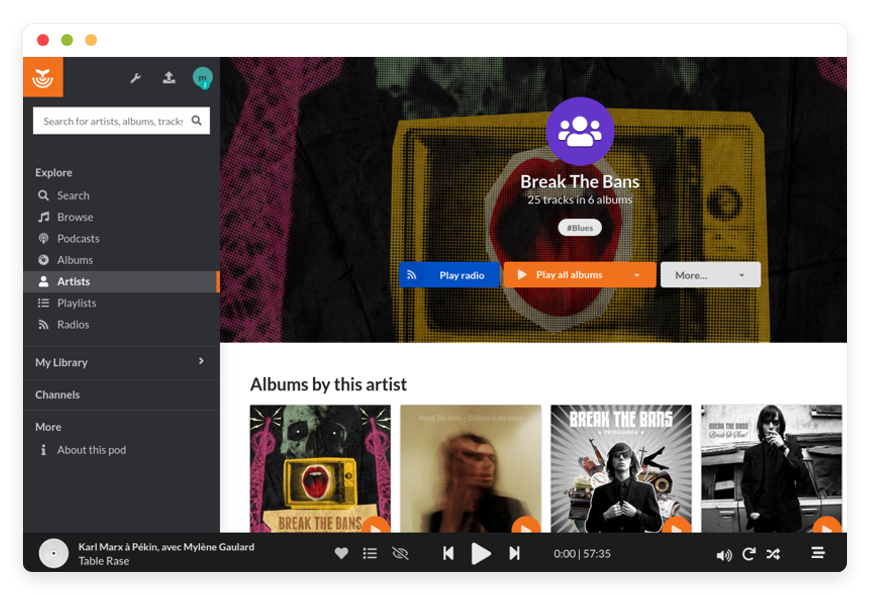Viewport: 870px width, 595px height.
Task: Open Radios from the sidebar
Action: [121, 325]
